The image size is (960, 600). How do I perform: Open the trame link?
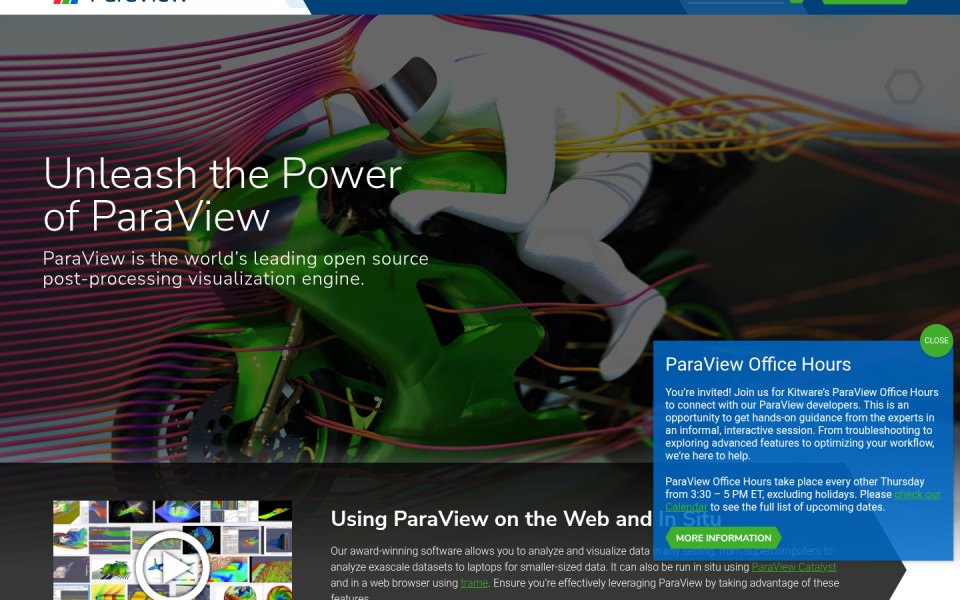474,583
